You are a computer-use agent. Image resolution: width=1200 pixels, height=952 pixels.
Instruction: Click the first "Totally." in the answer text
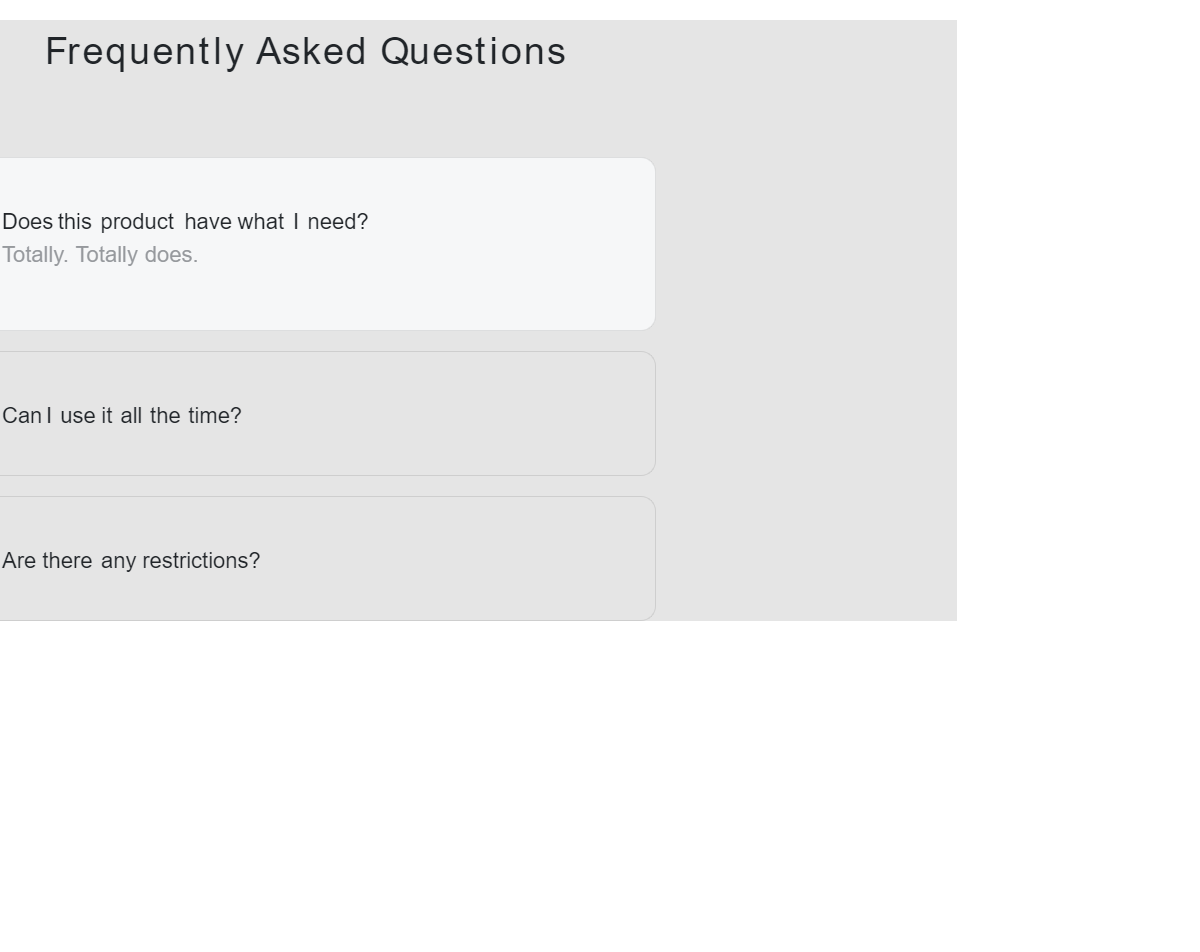pyautogui.click(x=35, y=255)
